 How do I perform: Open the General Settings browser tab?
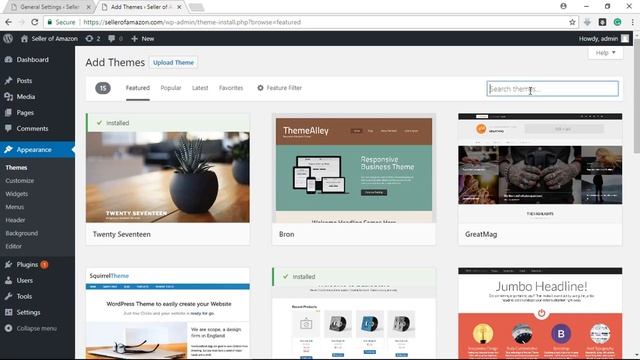click(x=49, y=7)
